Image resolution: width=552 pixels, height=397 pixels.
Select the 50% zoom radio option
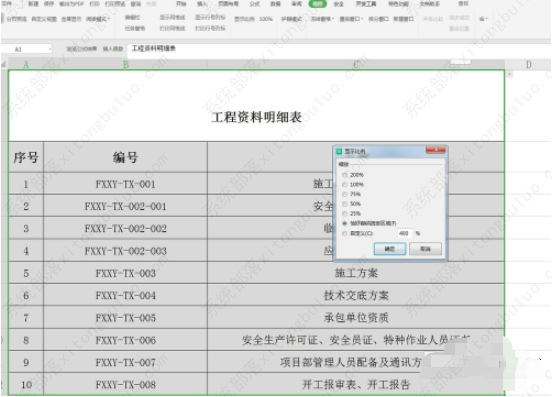pyautogui.click(x=351, y=204)
